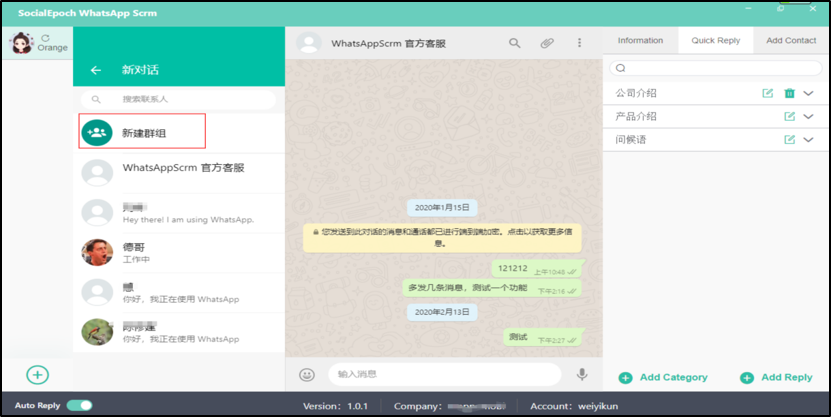Edit the 问候语 category
Screen dimensions: 831x417
click(790, 140)
